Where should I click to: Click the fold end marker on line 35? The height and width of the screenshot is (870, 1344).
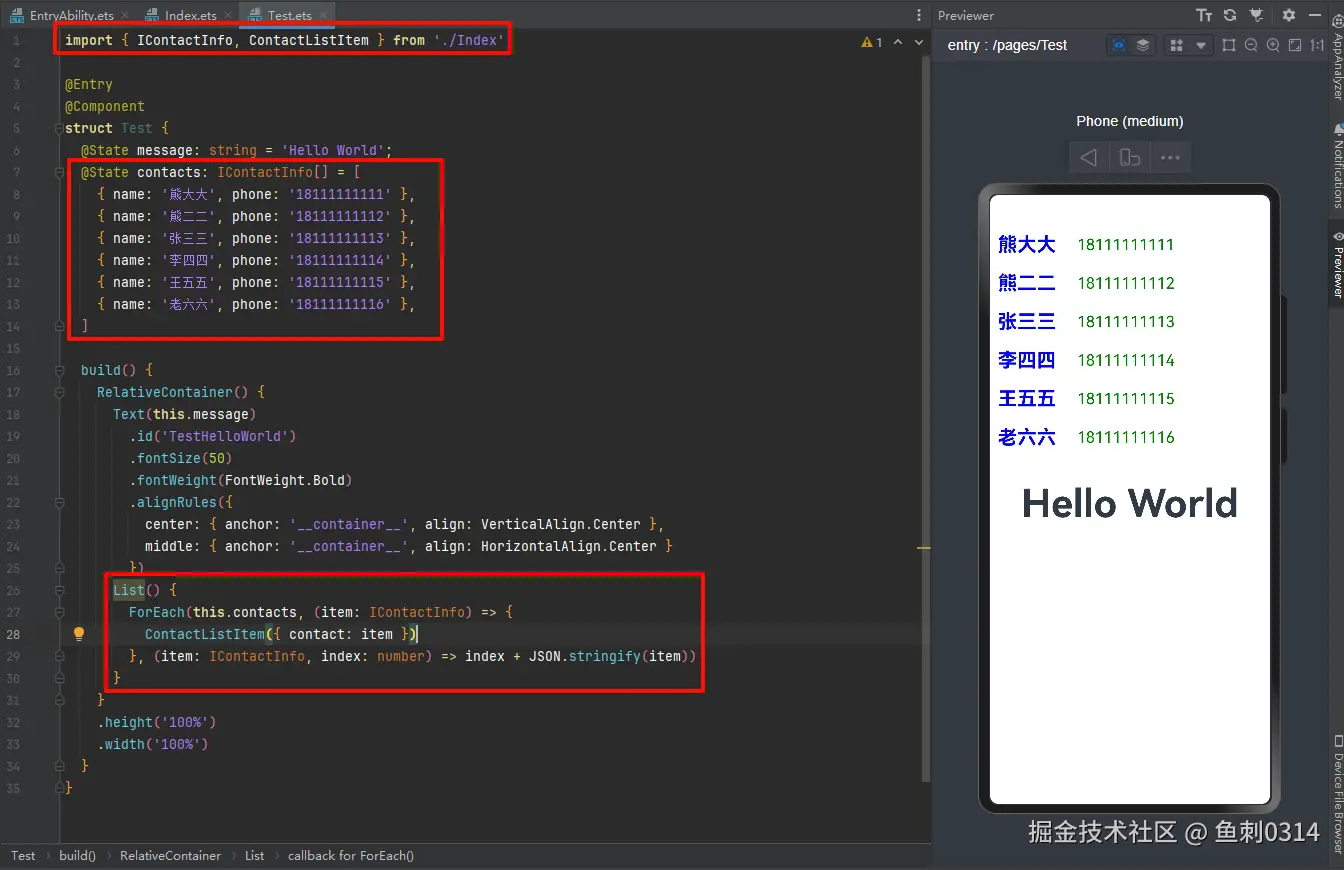click(60, 788)
